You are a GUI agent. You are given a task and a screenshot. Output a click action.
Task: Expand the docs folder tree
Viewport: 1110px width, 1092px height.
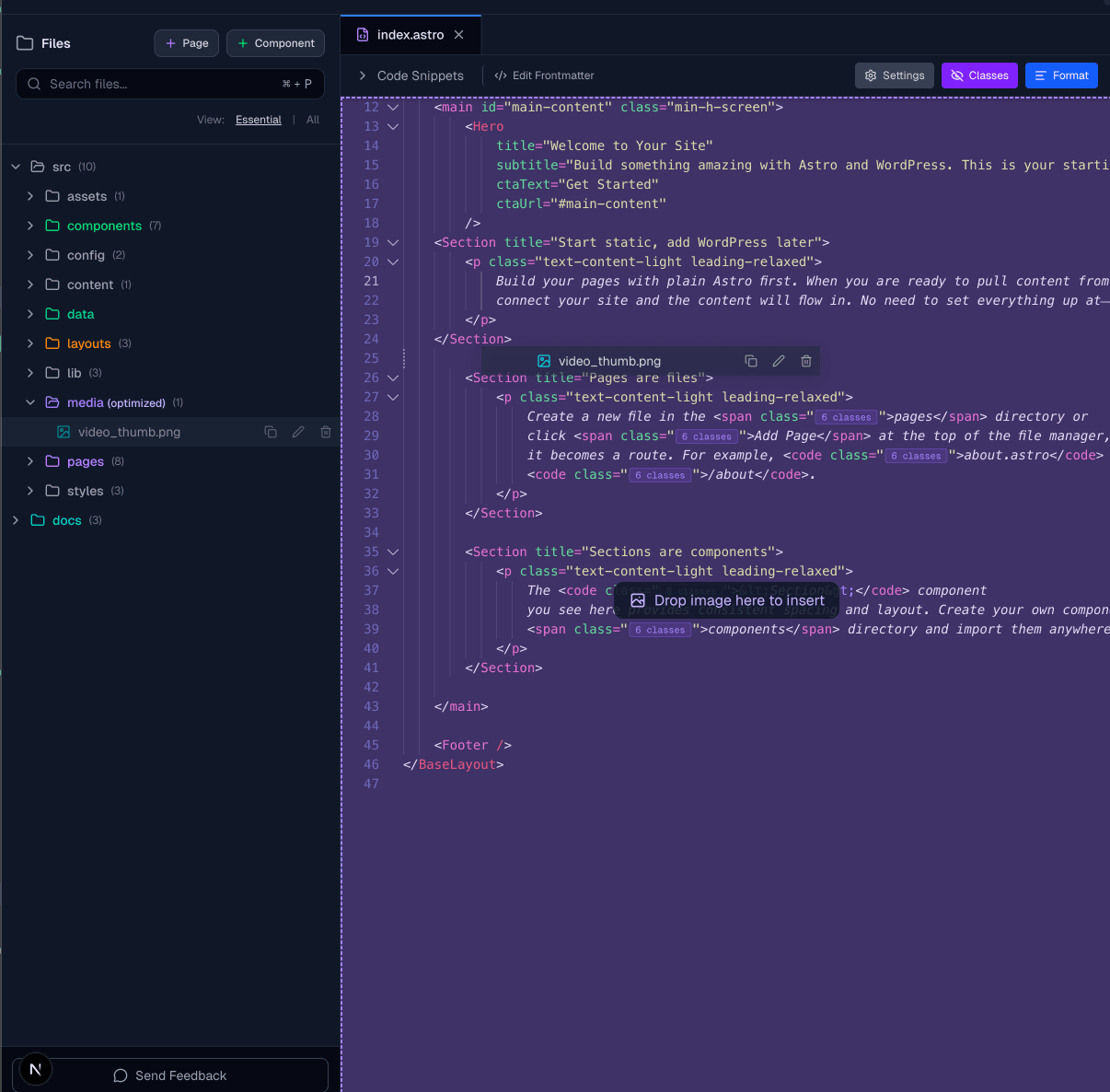point(15,520)
